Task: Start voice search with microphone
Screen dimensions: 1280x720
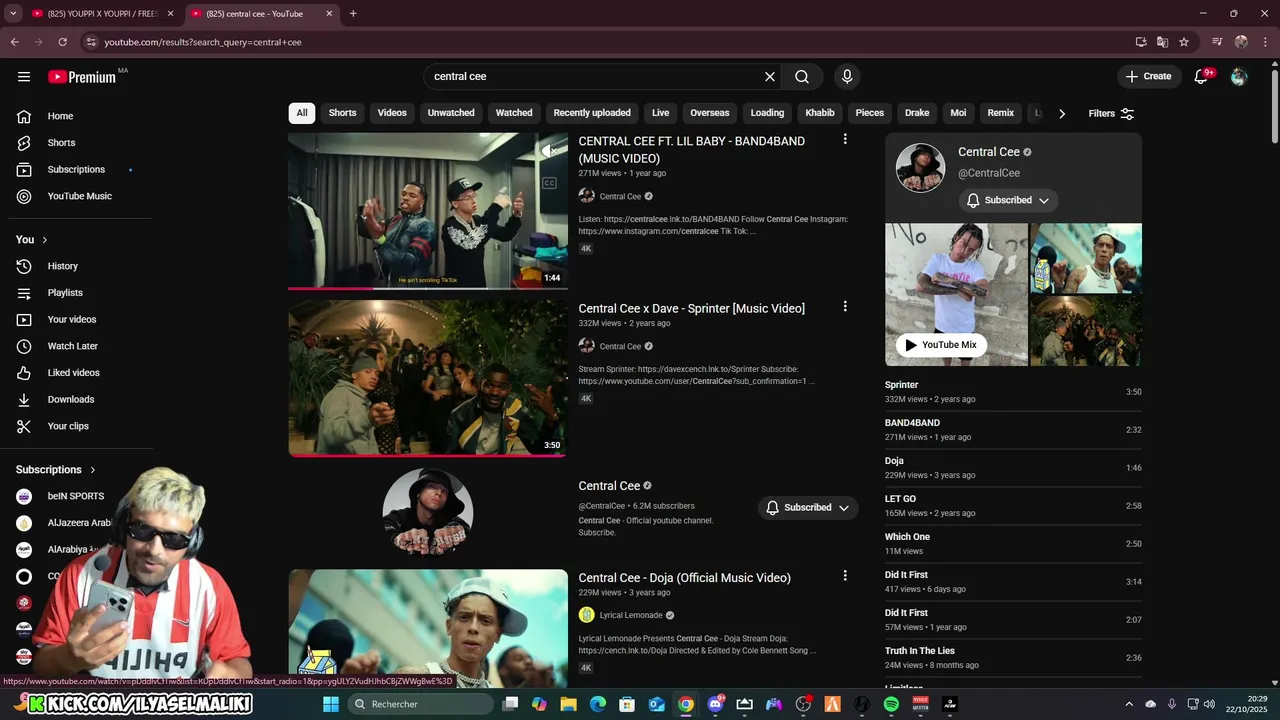Action: click(x=847, y=77)
